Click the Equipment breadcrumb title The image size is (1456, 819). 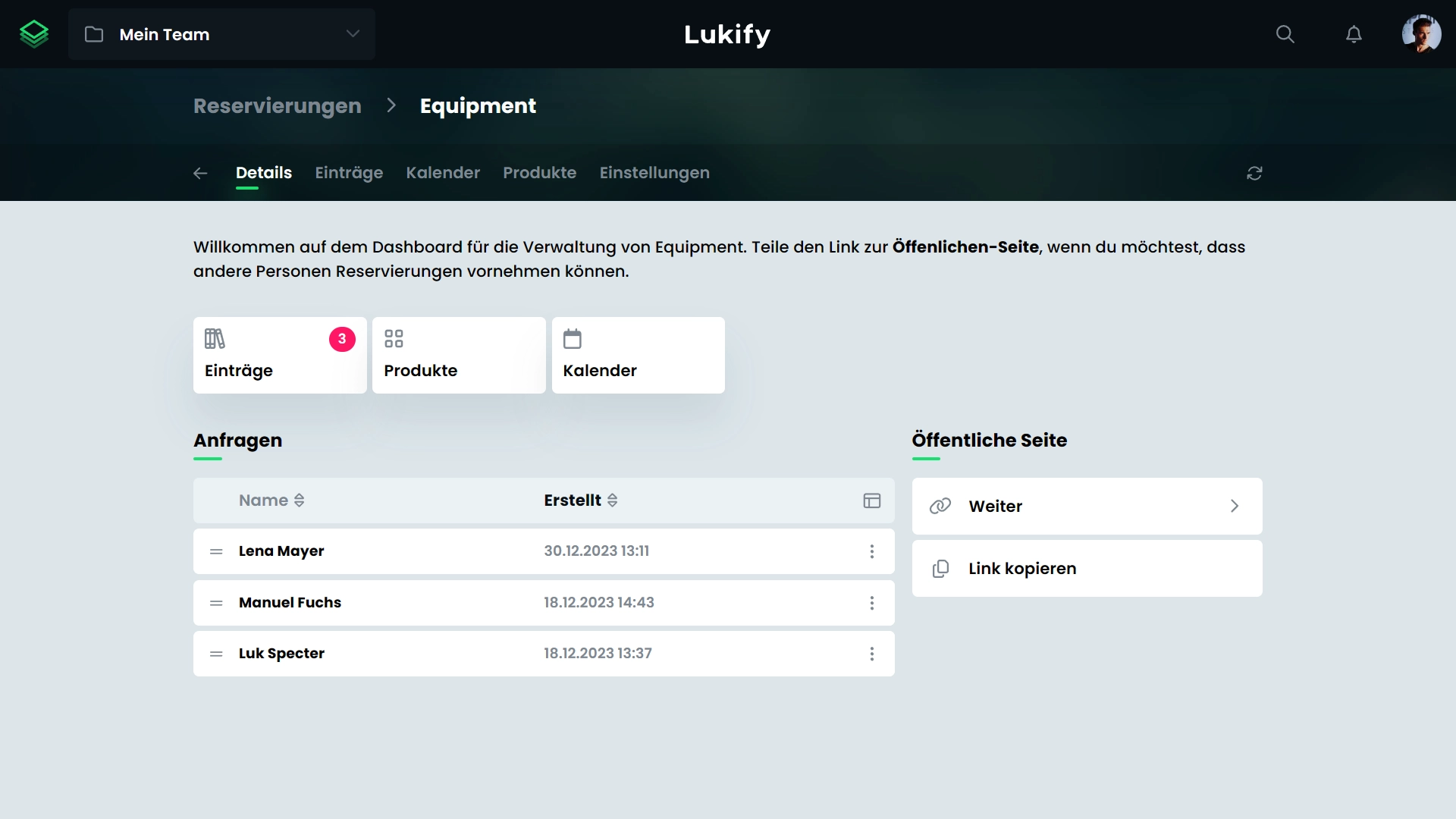478,106
